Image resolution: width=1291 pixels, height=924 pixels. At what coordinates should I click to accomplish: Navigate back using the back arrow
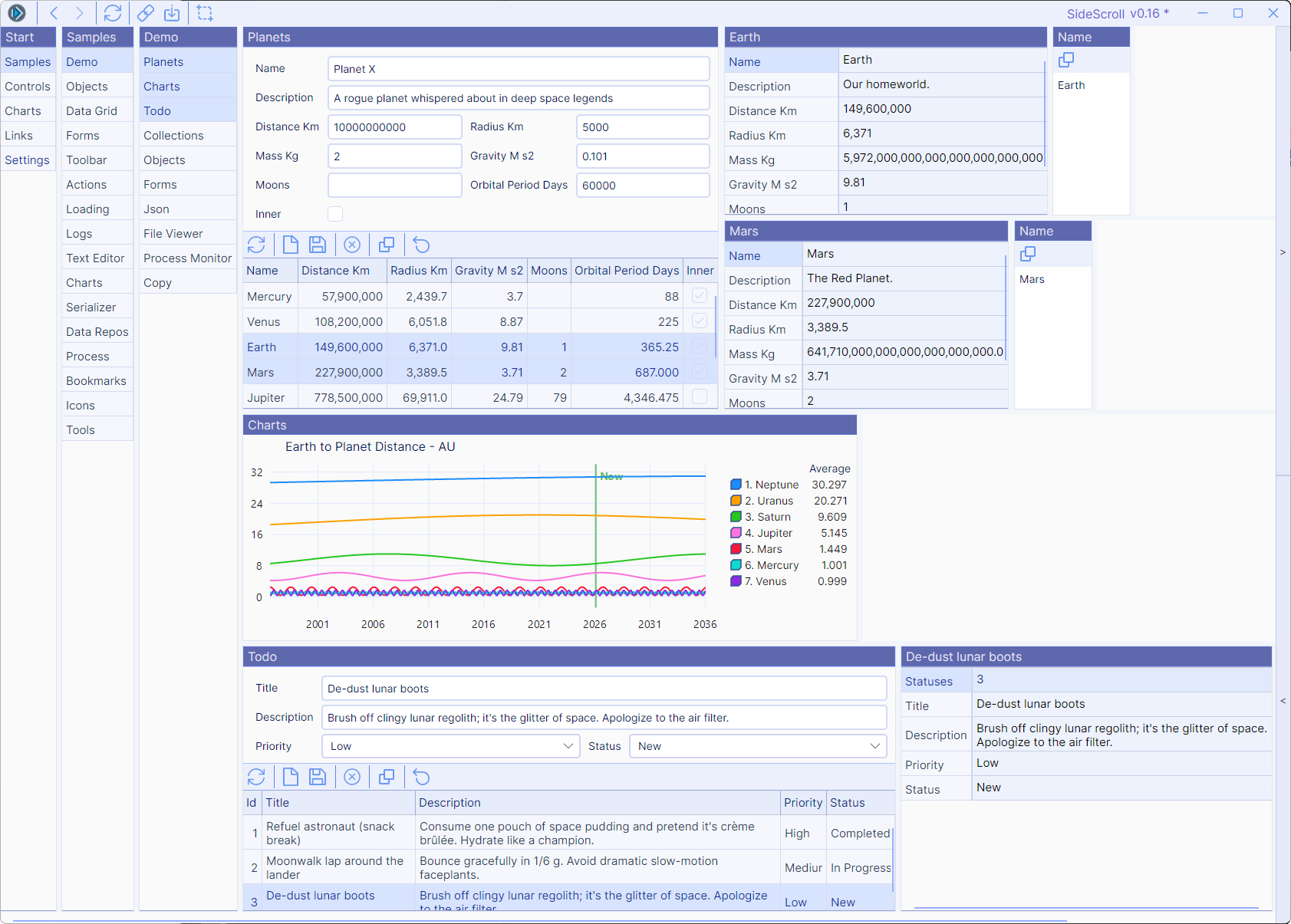[53, 13]
